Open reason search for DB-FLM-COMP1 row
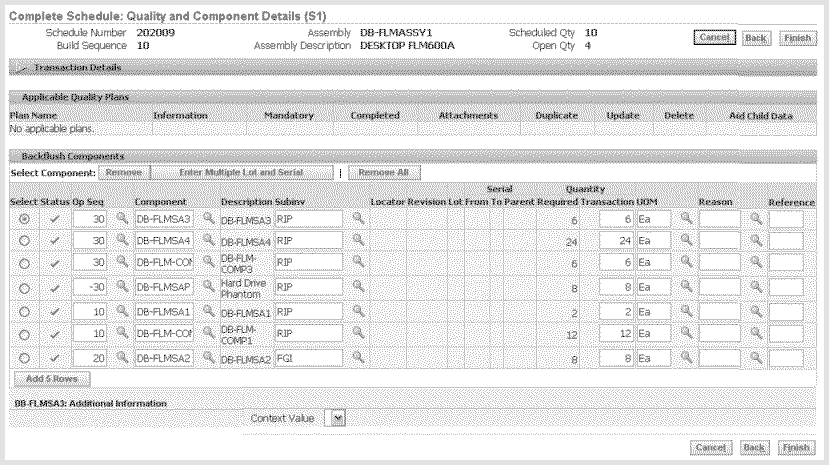829x465 pixels. tap(756, 333)
